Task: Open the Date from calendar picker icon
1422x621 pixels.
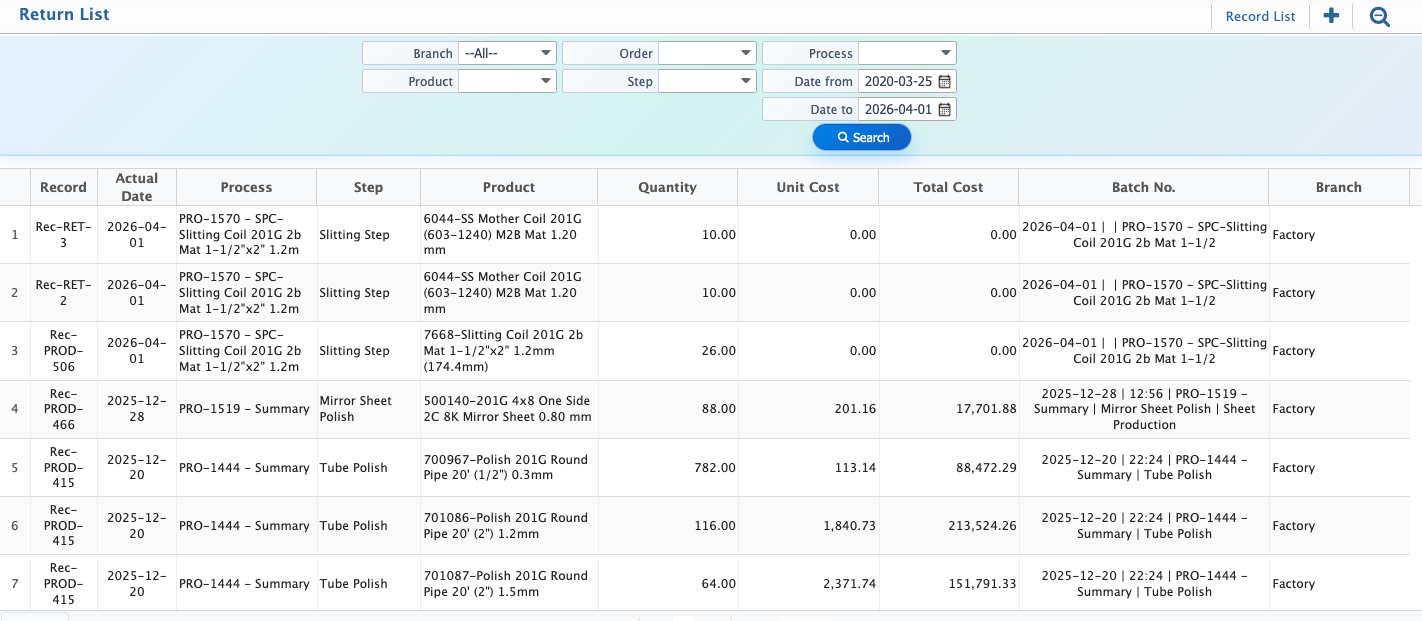Action: 944,81
